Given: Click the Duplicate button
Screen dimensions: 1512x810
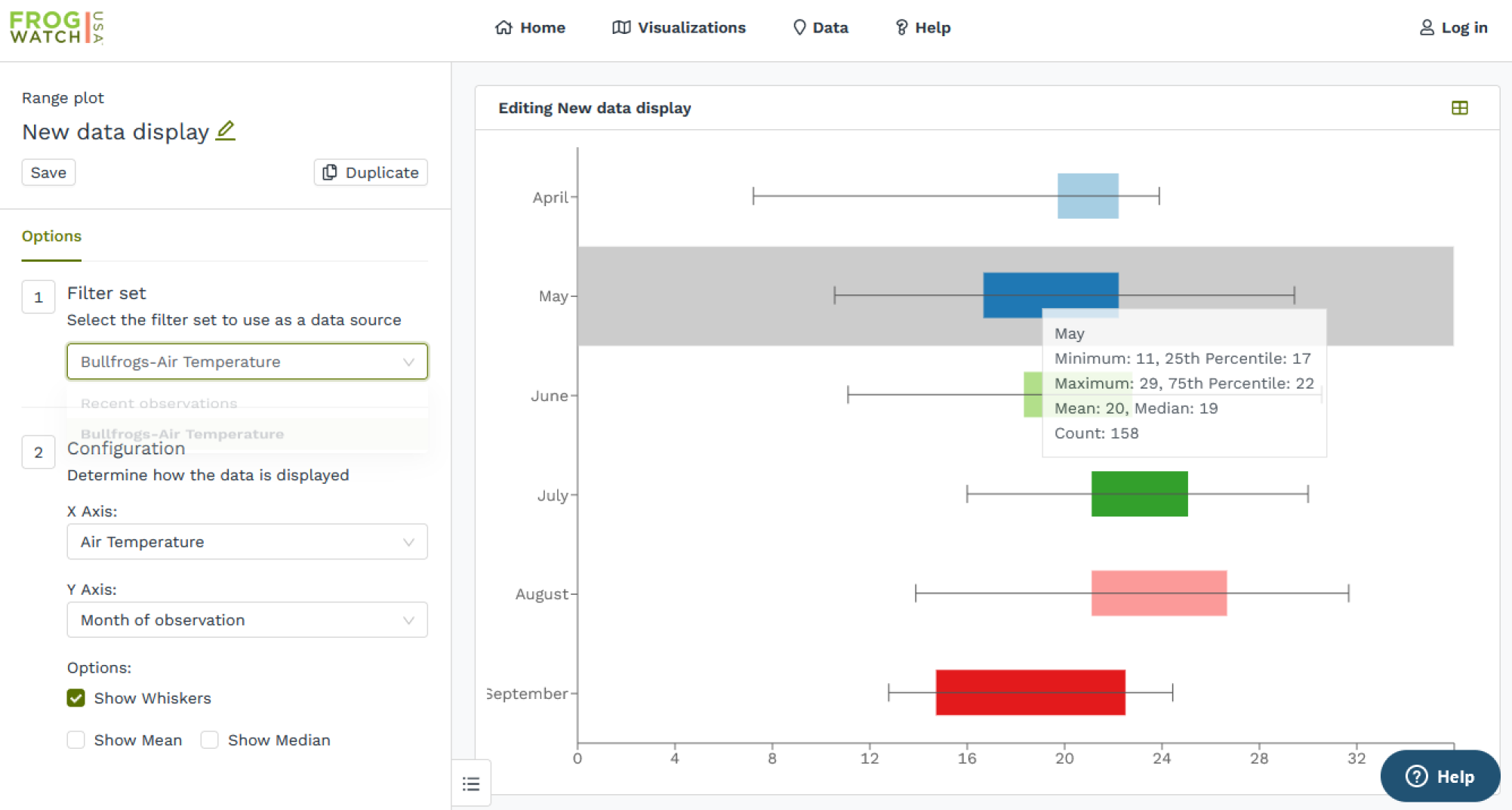Looking at the screenshot, I should (371, 172).
